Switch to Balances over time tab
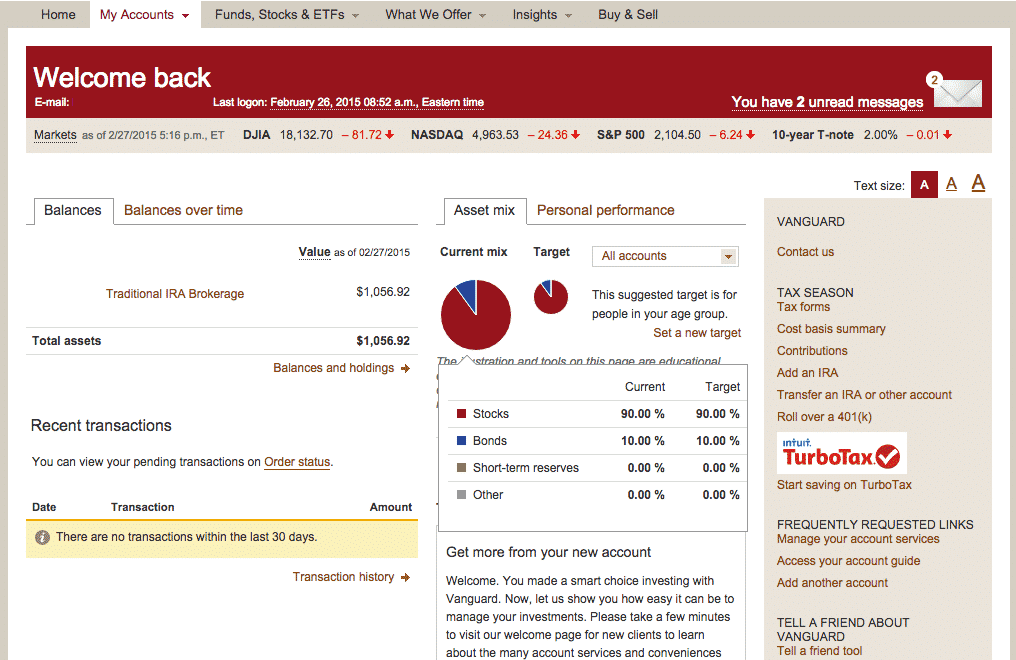The height and width of the screenshot is (660, 1016). pyautogui.click(x=183, y=211)
